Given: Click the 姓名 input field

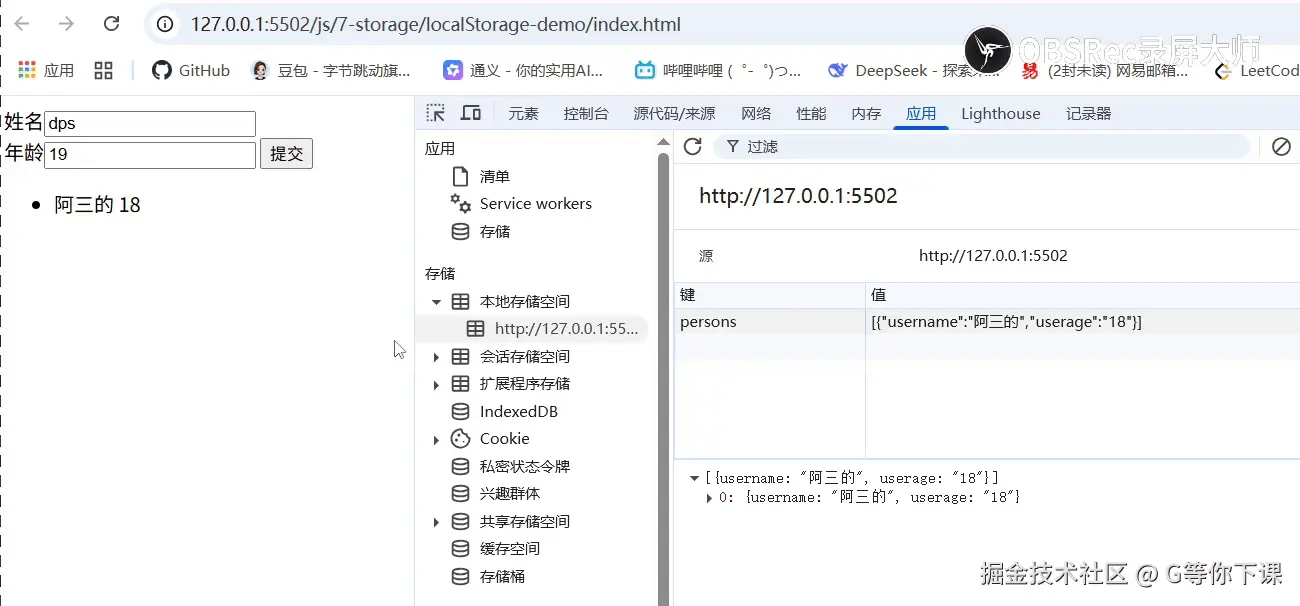Looking at the screenshot, I should 150,124.
